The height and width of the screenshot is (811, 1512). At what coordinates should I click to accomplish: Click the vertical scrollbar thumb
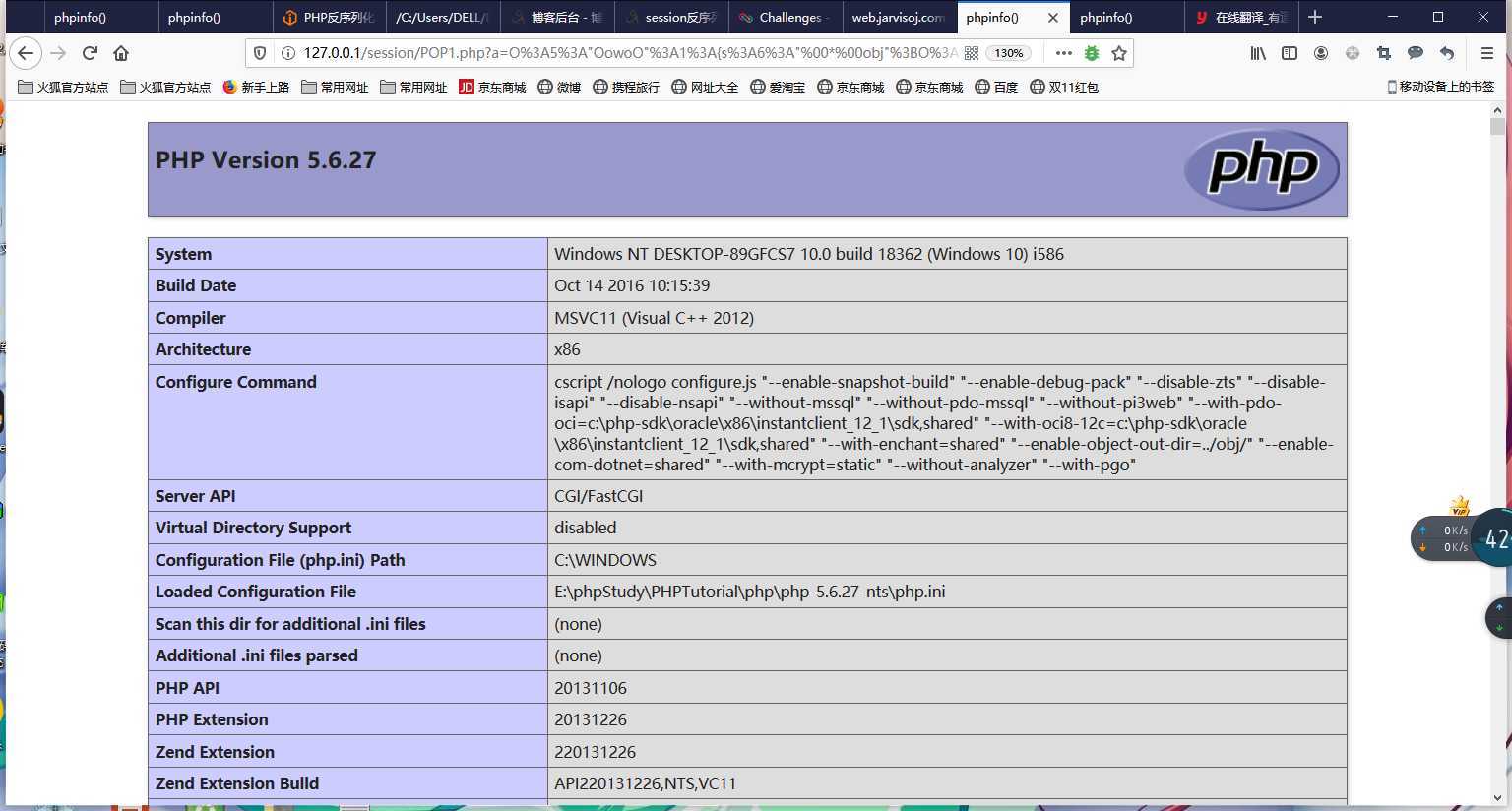tap(1498, 127)
